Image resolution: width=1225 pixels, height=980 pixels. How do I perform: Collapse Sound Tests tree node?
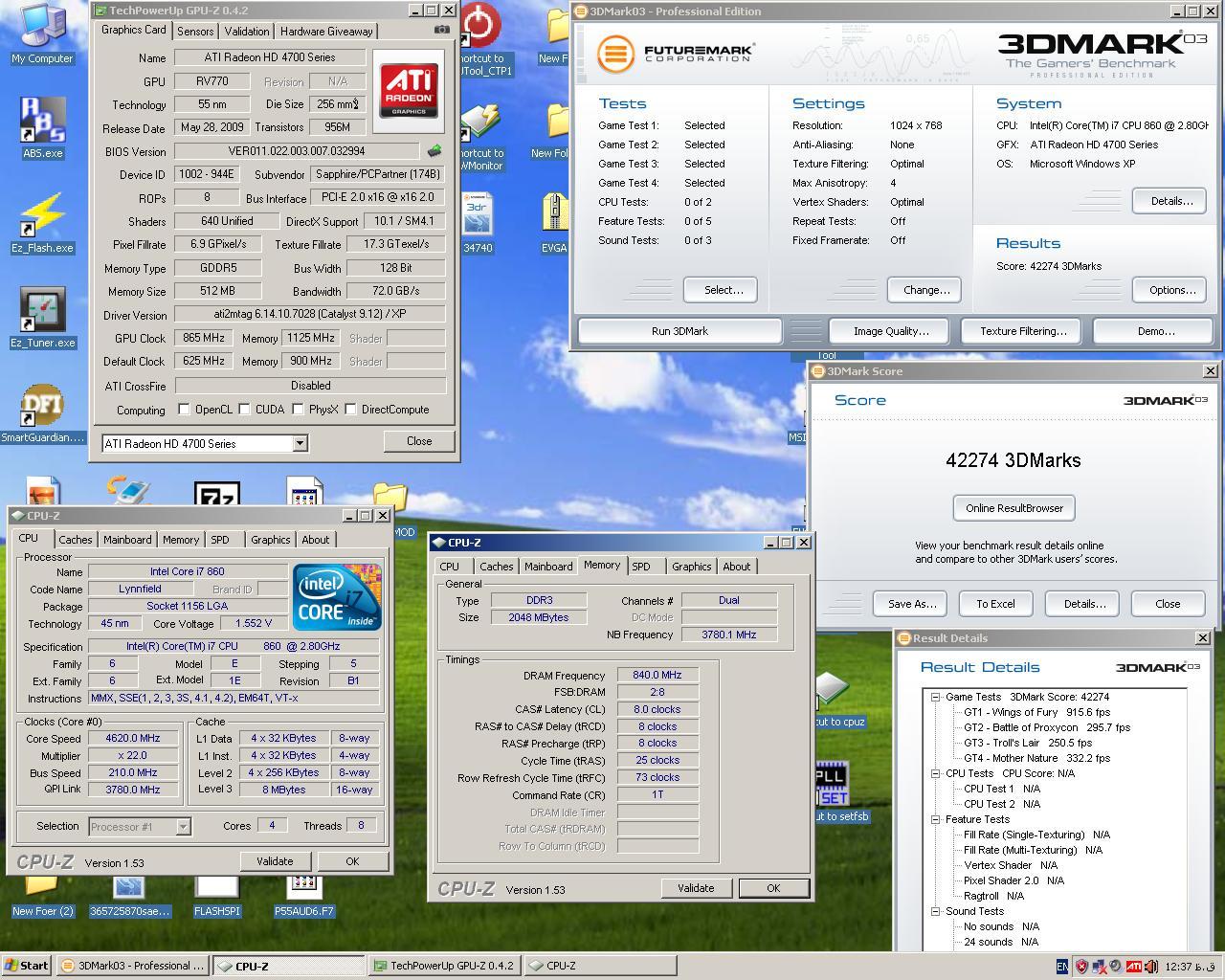tap(935, 911)
